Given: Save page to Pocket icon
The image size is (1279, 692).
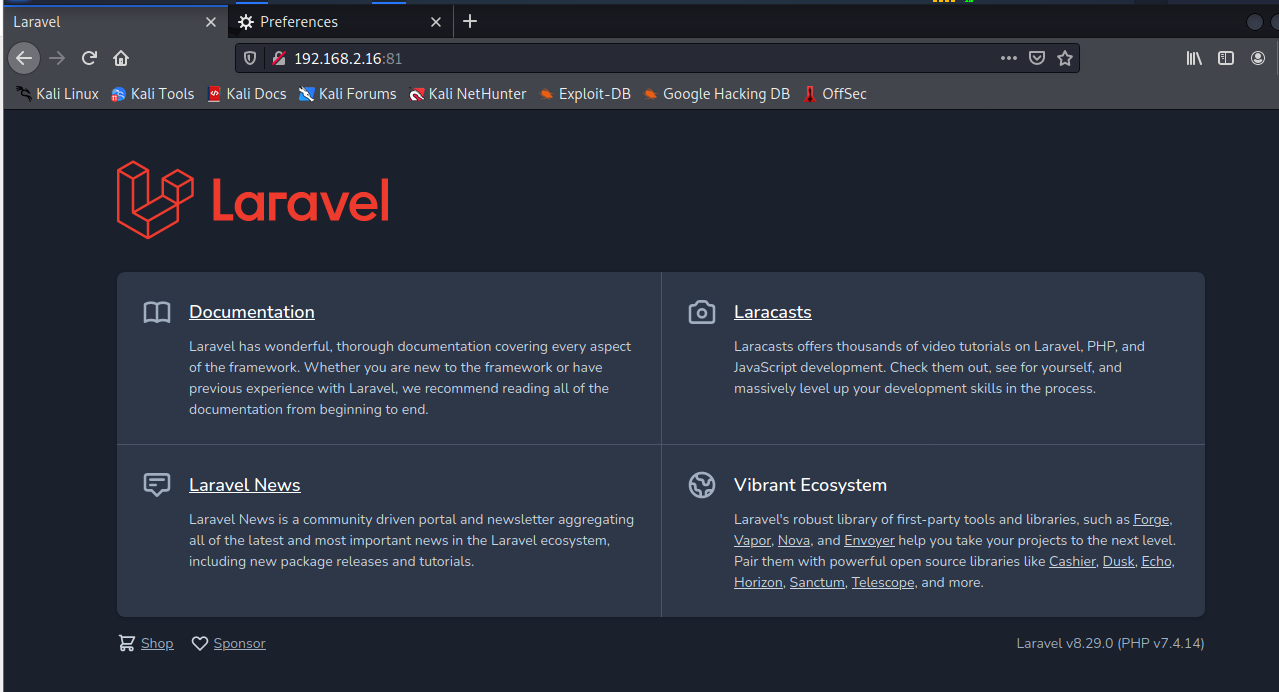Looking at the screenshot, I should click(x=1037, y=58).
